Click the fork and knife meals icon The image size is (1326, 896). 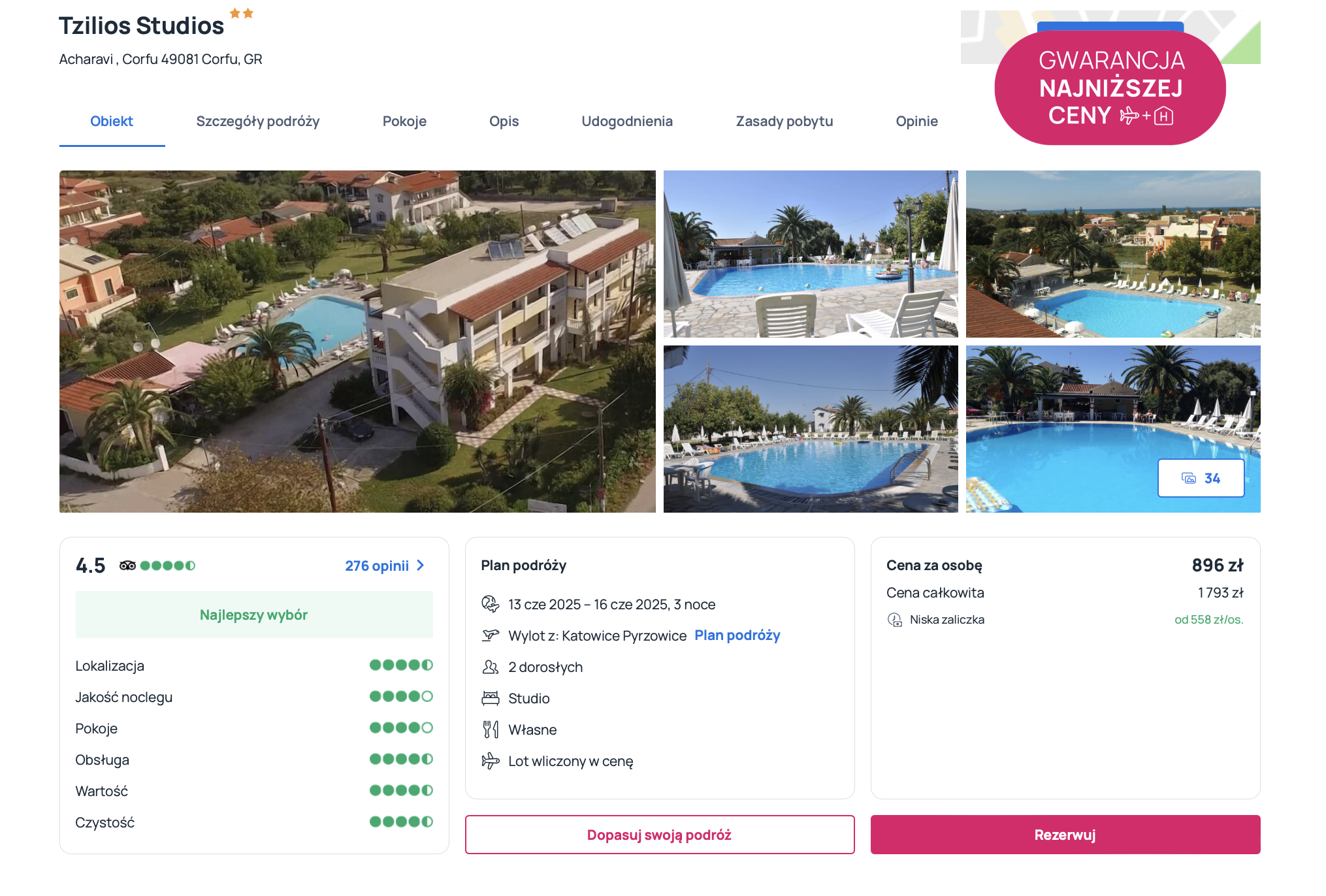coord(490,729)
